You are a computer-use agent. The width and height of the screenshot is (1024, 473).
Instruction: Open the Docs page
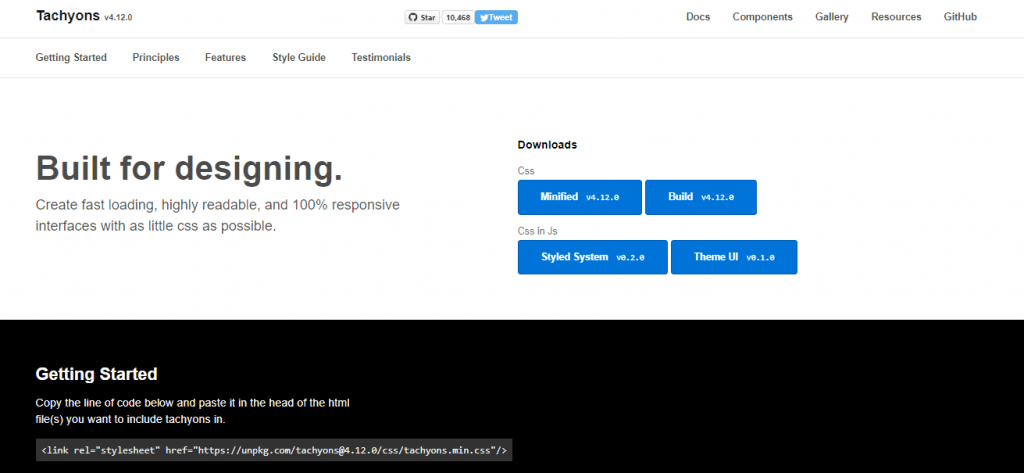[698, 17]
